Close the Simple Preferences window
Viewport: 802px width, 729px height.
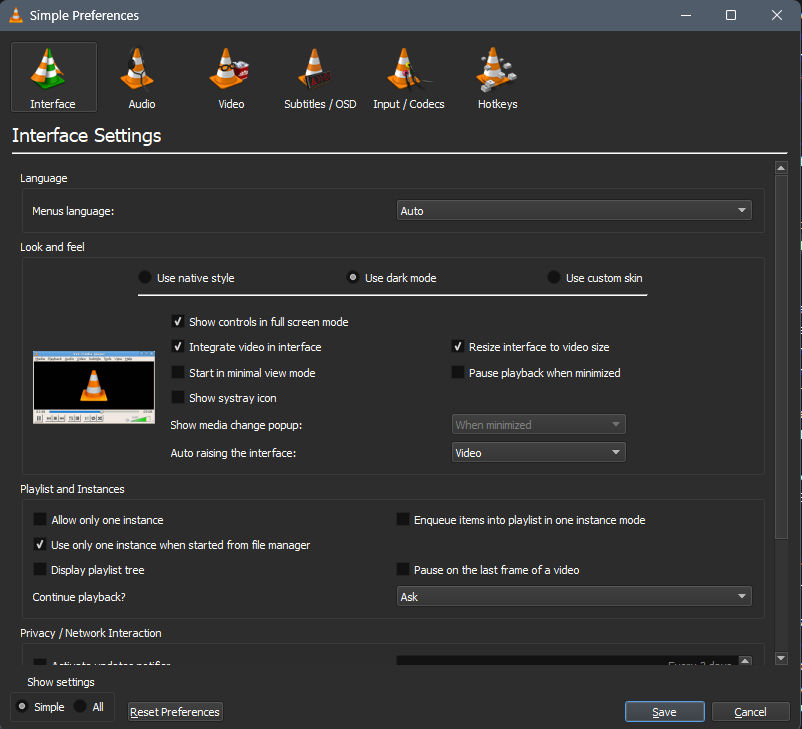(x=776, y=15)
